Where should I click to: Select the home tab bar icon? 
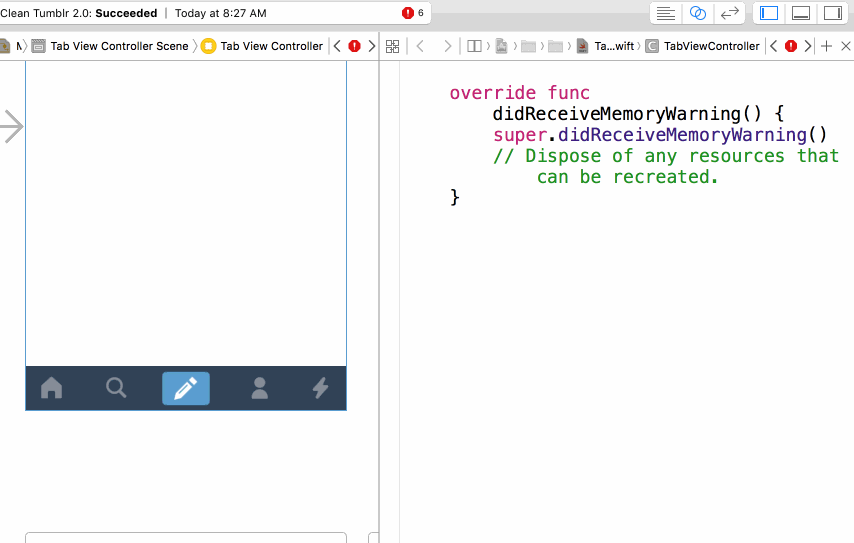pyautogui.click(x=52, y=388)
